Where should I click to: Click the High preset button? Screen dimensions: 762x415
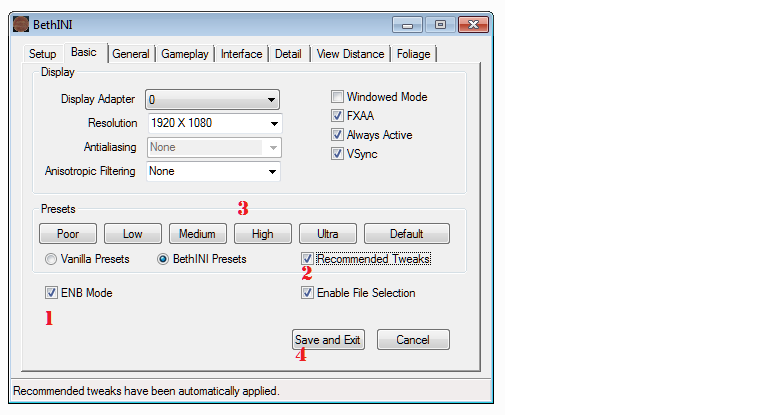coord(262,234)
